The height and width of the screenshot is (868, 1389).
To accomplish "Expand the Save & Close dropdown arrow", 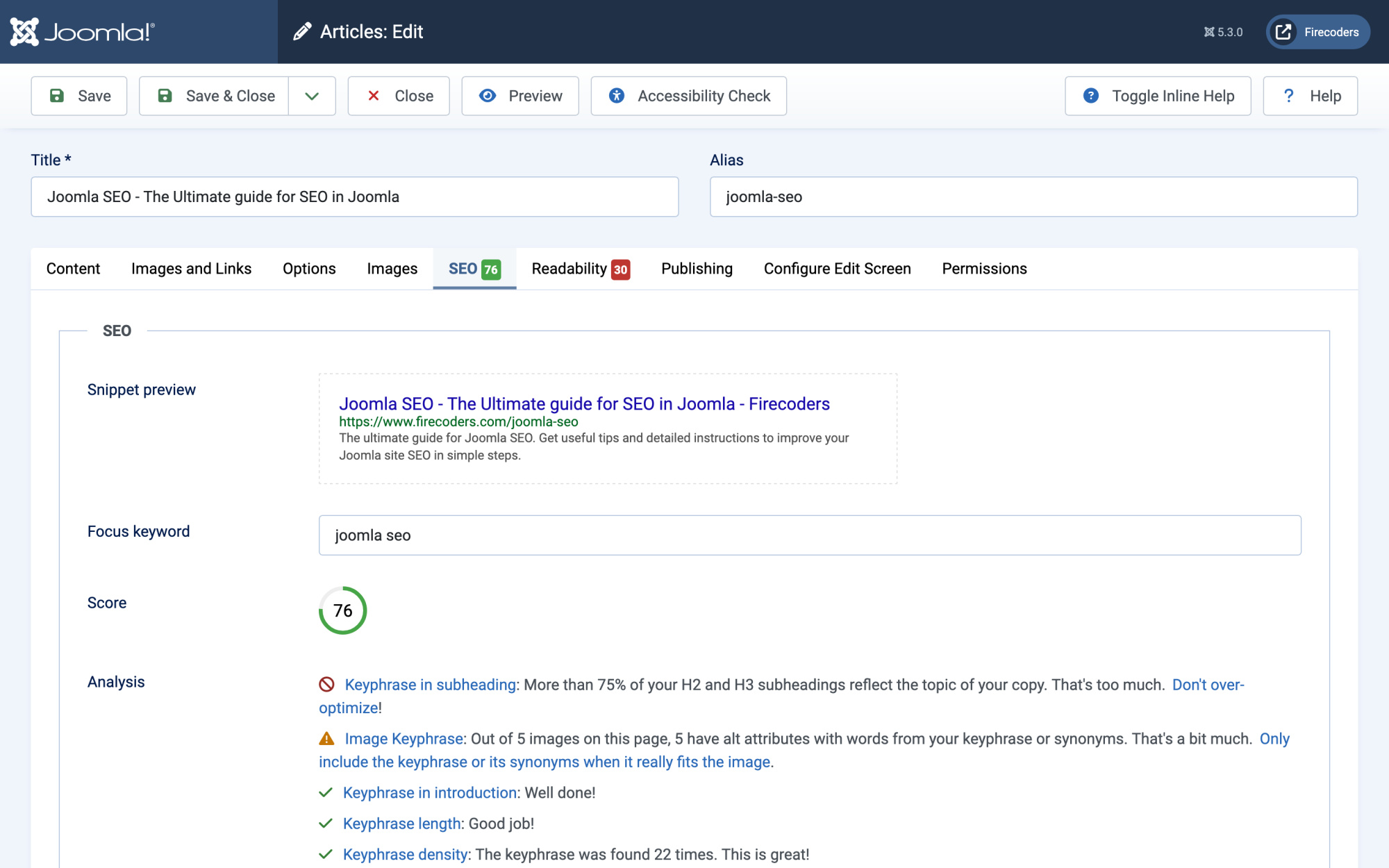I will 312,96.
